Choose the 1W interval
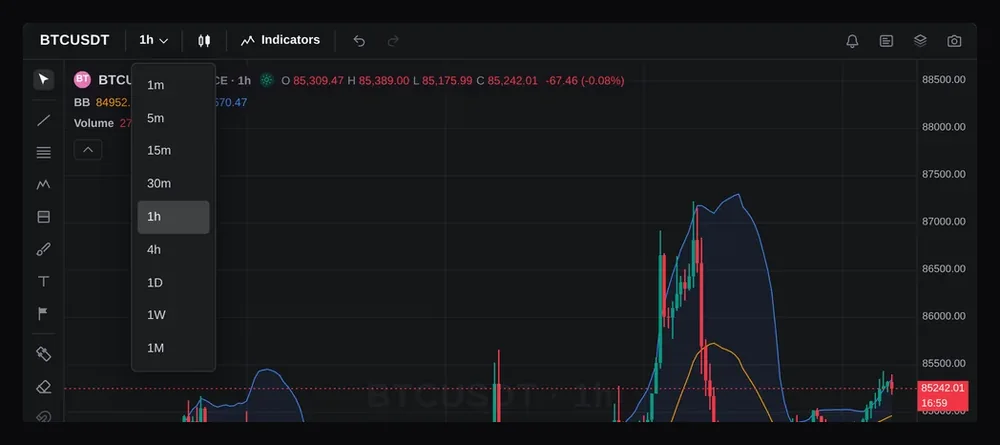1000x445 pixels. tap(173, 315)
